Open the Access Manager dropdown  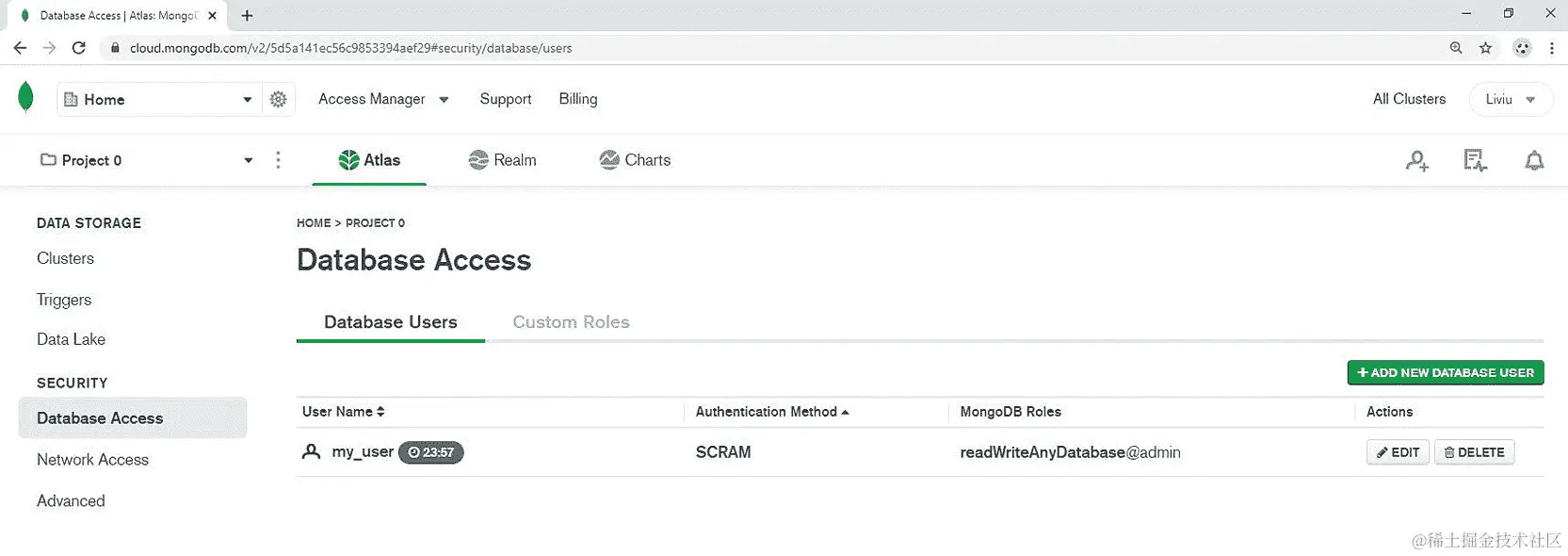click(383, 99)
